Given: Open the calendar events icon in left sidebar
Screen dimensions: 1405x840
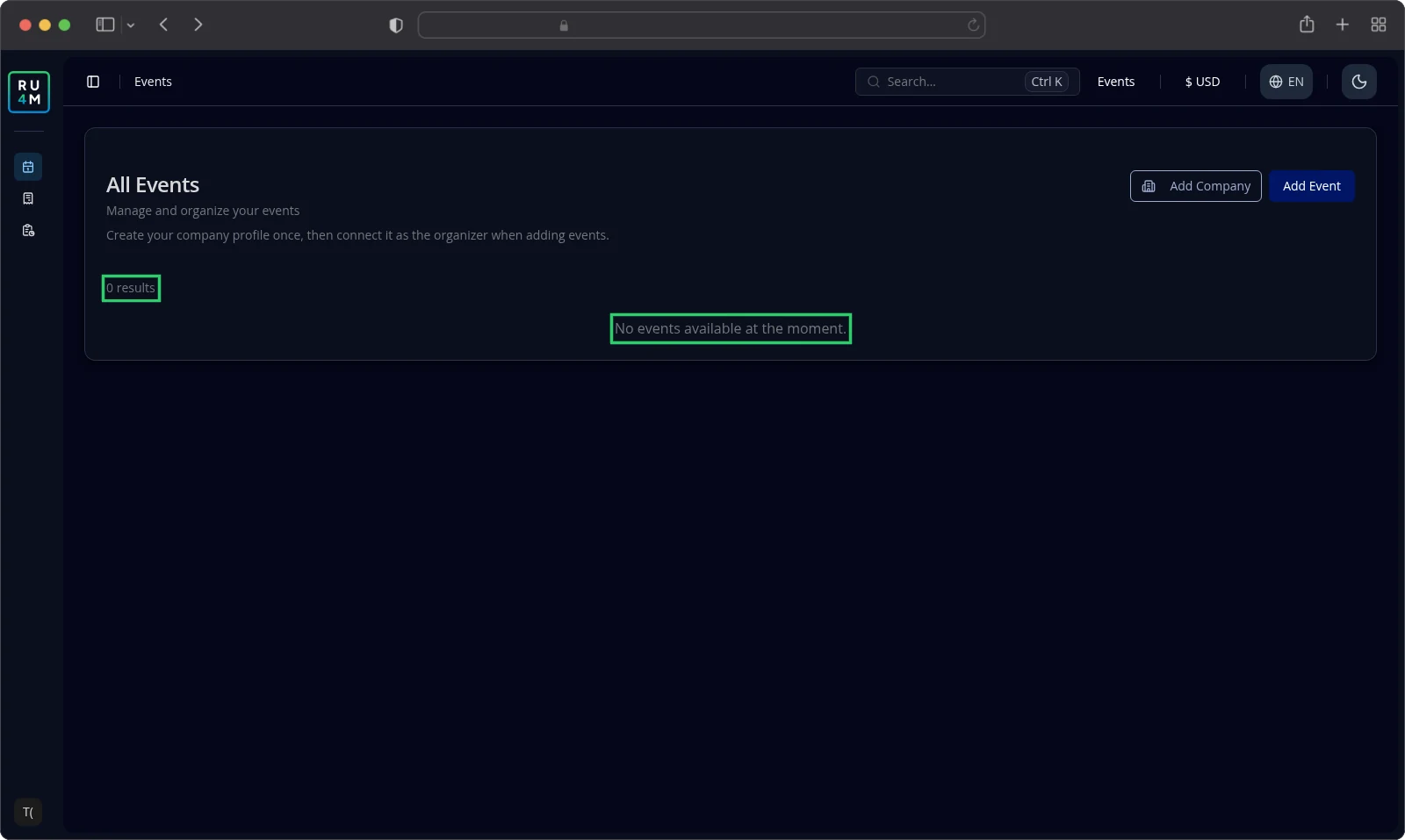Looking at the screenshot, I should coord(28,167).
